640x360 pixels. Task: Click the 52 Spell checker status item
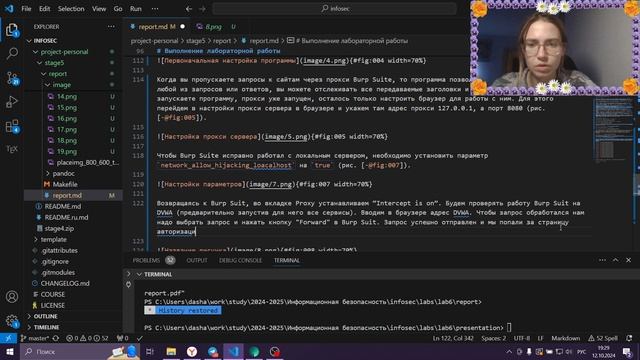pos(603,338)
